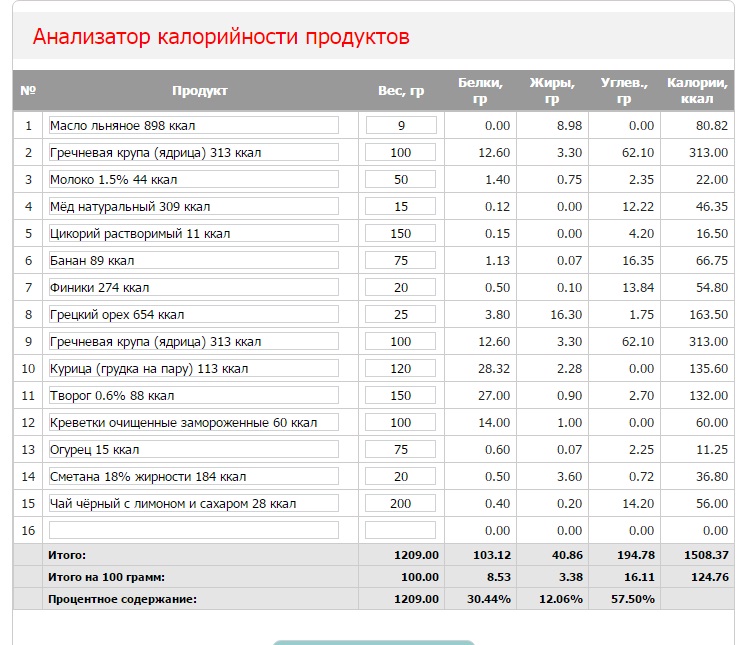This screenshot has width=742, height=645.
Task: Edit weight field for Мёд натуральный
Action: [401, 207]
